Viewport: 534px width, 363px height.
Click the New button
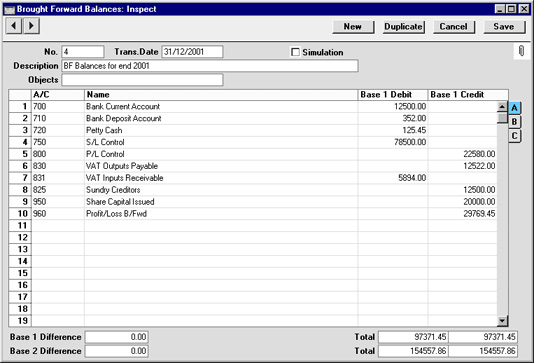(353, 27)
